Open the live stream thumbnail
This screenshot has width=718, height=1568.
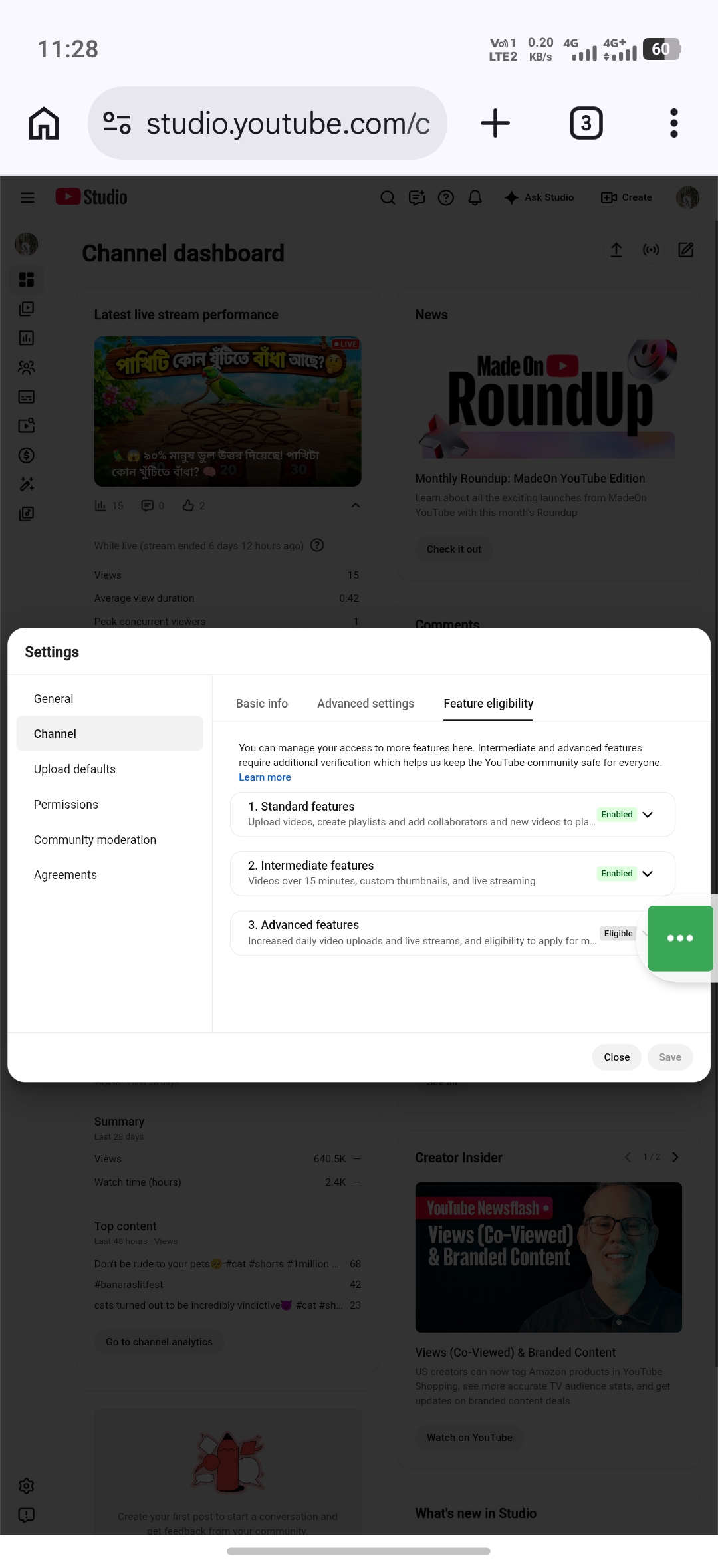point(227,412)
